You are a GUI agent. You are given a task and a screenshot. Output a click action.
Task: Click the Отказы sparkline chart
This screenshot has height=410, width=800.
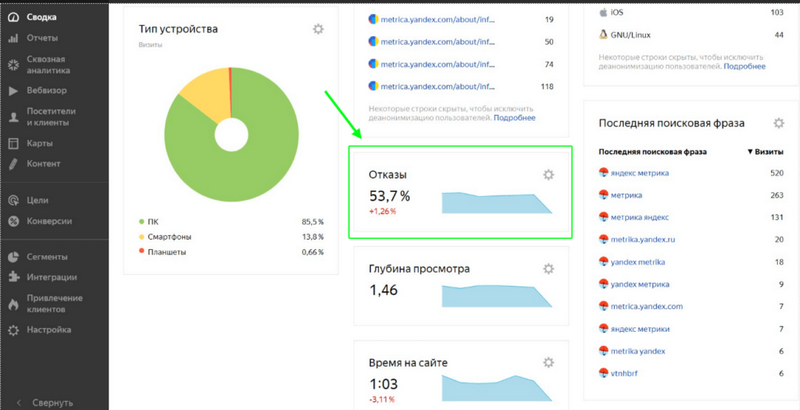497,202
